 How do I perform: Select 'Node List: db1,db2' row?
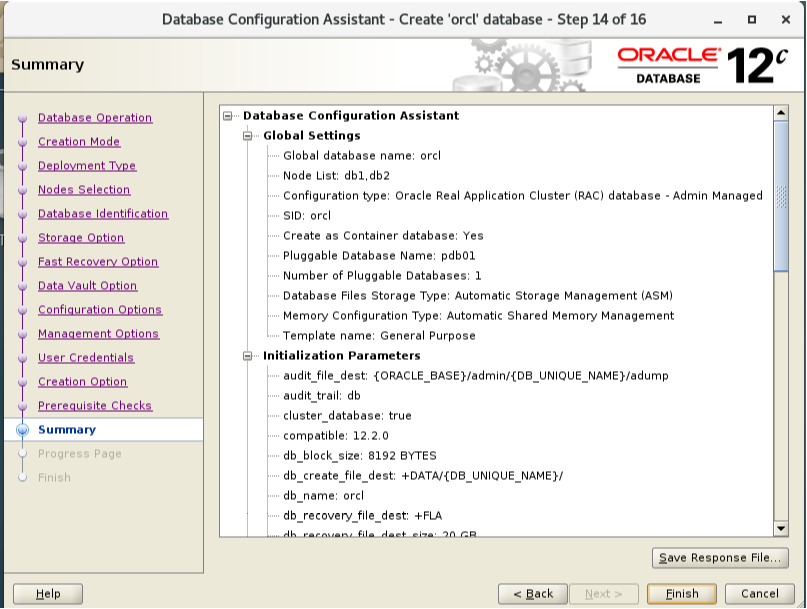coord(336,176)
